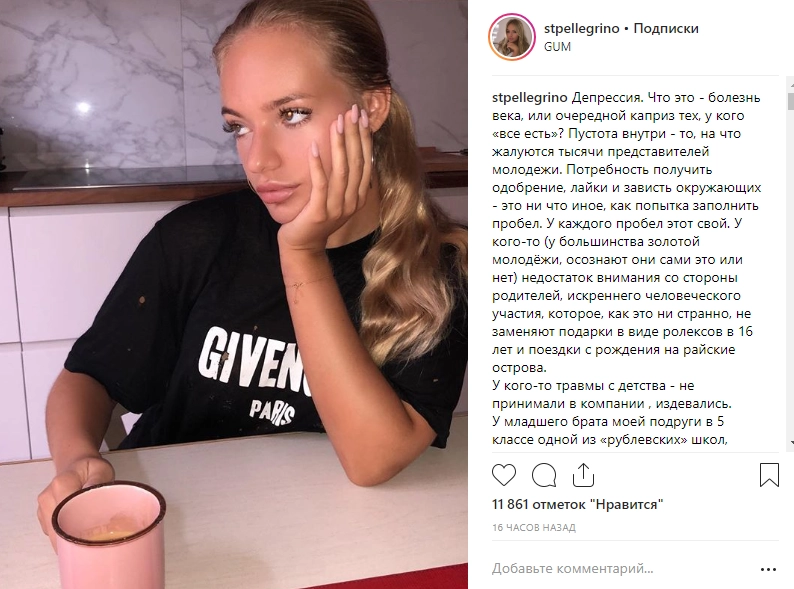Save post with the bookmark icon
The height and width of the screenshot is (589, 794).
(x=769, y=475)
